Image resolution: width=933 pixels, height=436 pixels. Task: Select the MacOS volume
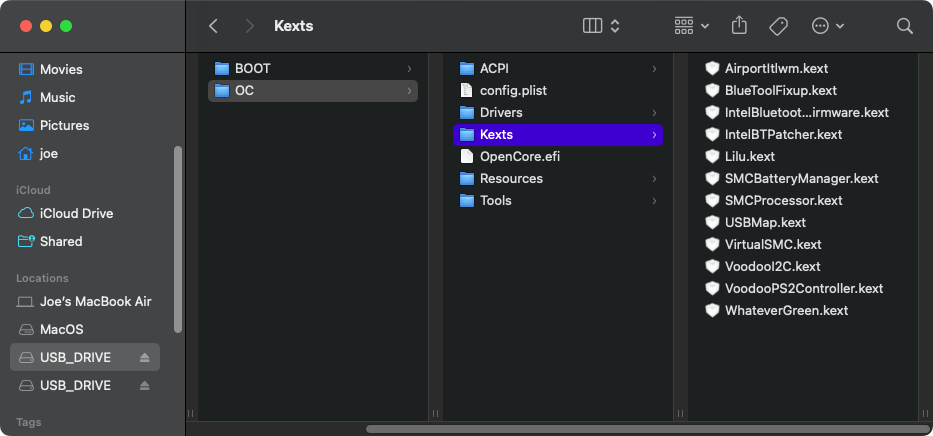(x=83, y=330)
